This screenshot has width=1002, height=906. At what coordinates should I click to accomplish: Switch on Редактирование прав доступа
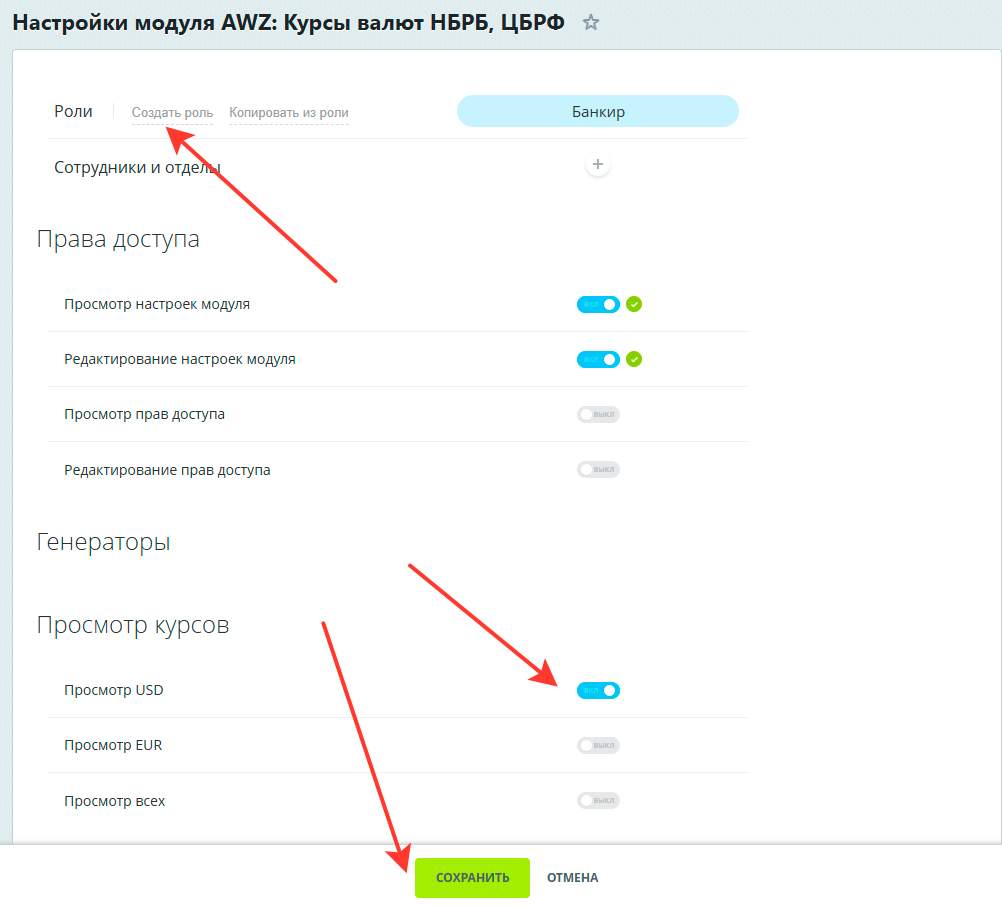click(598, 469)
